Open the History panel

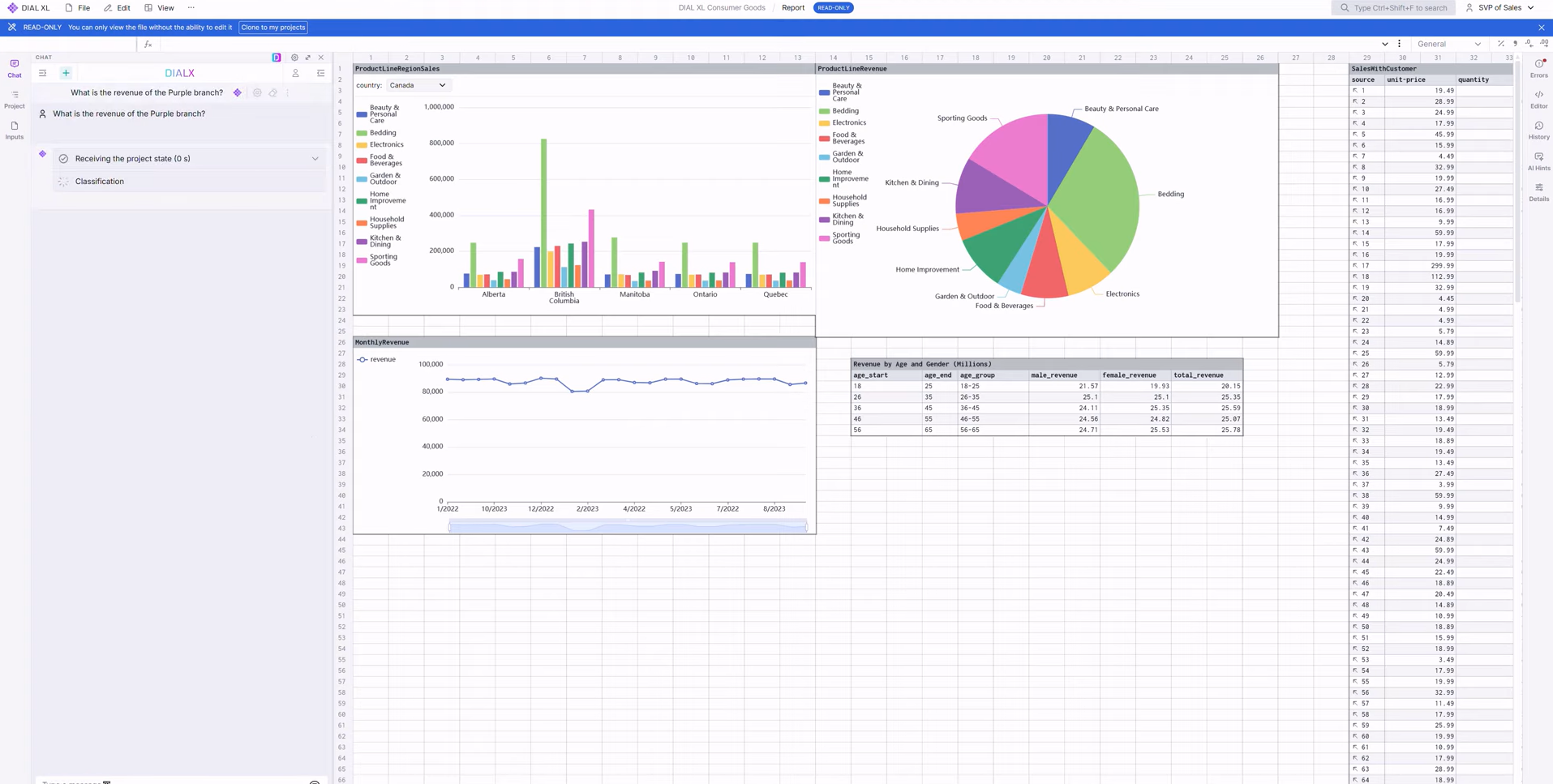[1538, 130]
